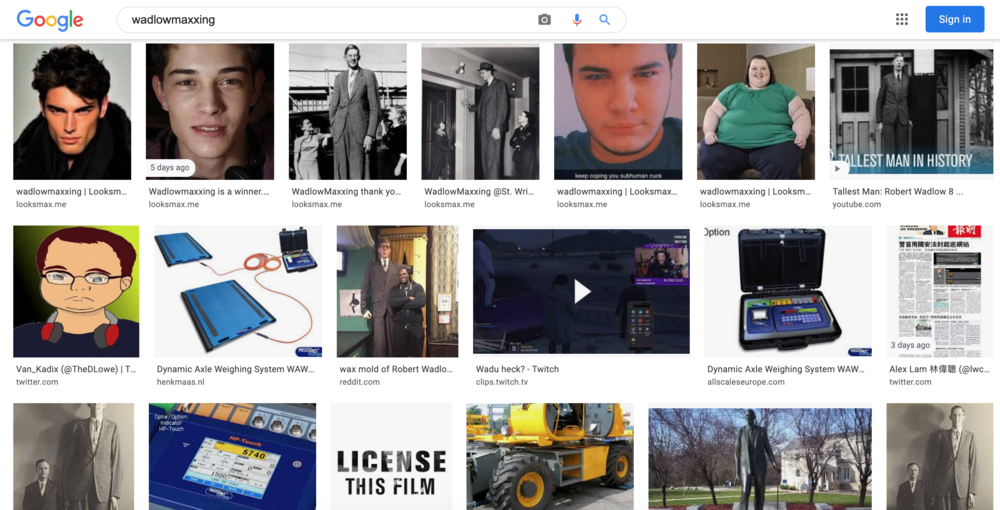Open Tallest Man: Robert Wadlow YouTube result
This screenshot has height=510, width=1000.
pyautogui.click(x=897, y=191)
